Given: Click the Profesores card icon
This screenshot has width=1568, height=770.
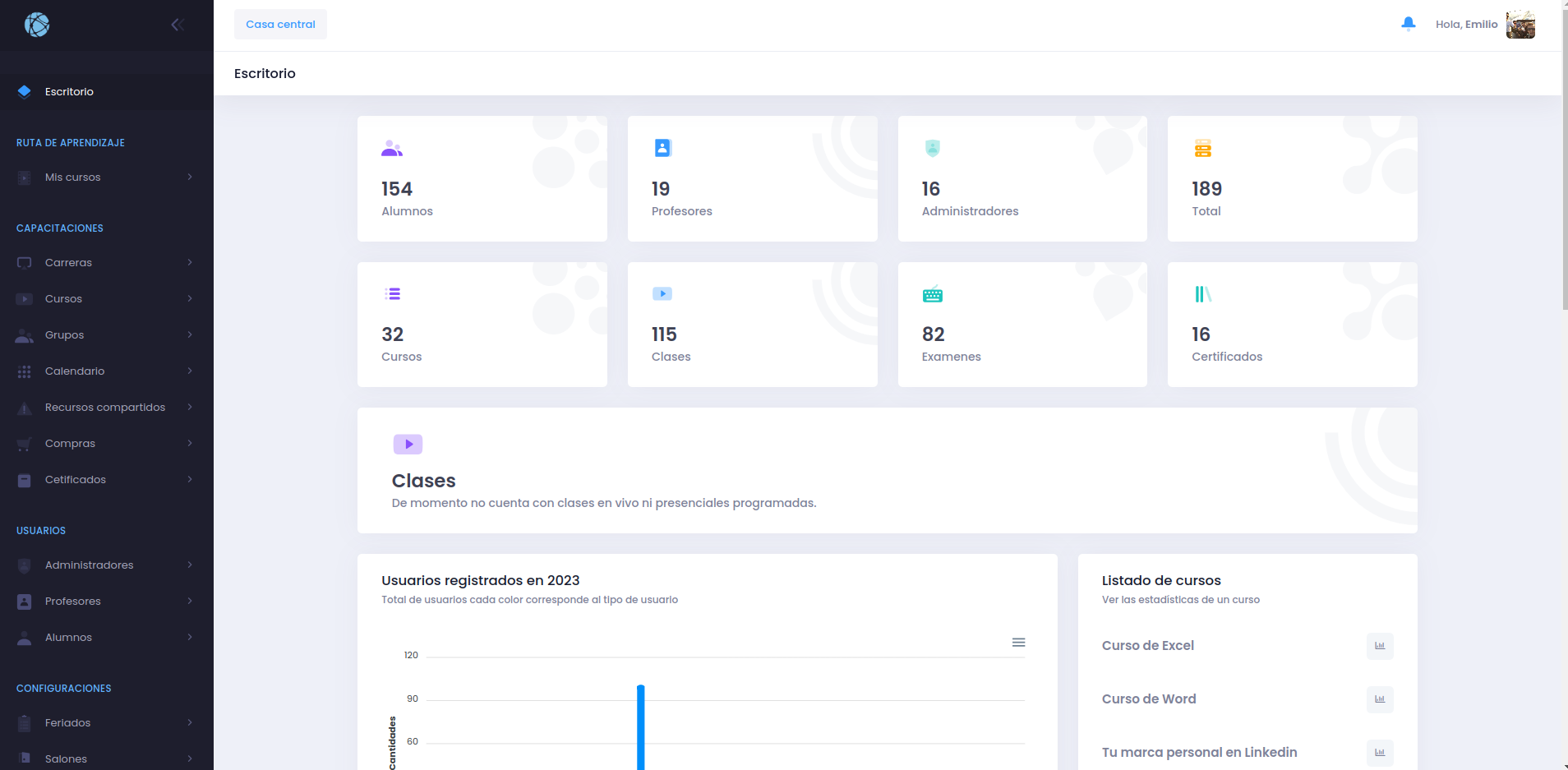Looking at the screenshot, I should [x=662, y=148].
